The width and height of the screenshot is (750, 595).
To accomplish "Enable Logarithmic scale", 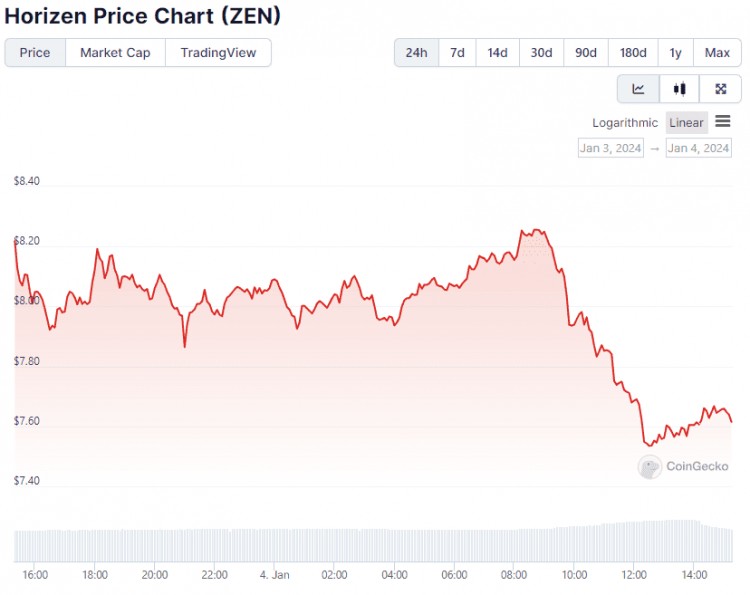I will [625, 123].
